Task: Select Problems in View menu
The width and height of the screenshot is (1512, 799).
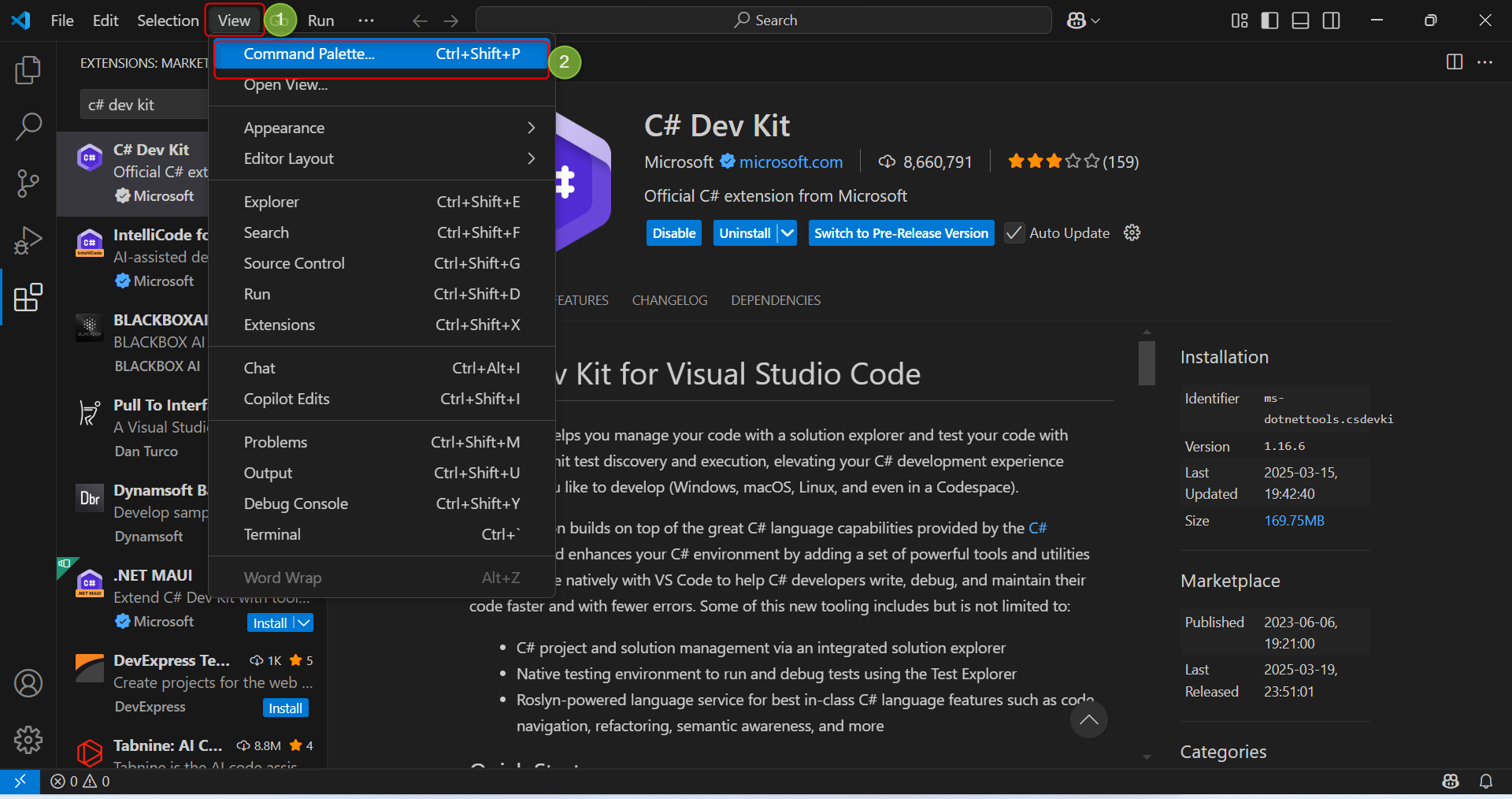Action: [x=382, y=442]
